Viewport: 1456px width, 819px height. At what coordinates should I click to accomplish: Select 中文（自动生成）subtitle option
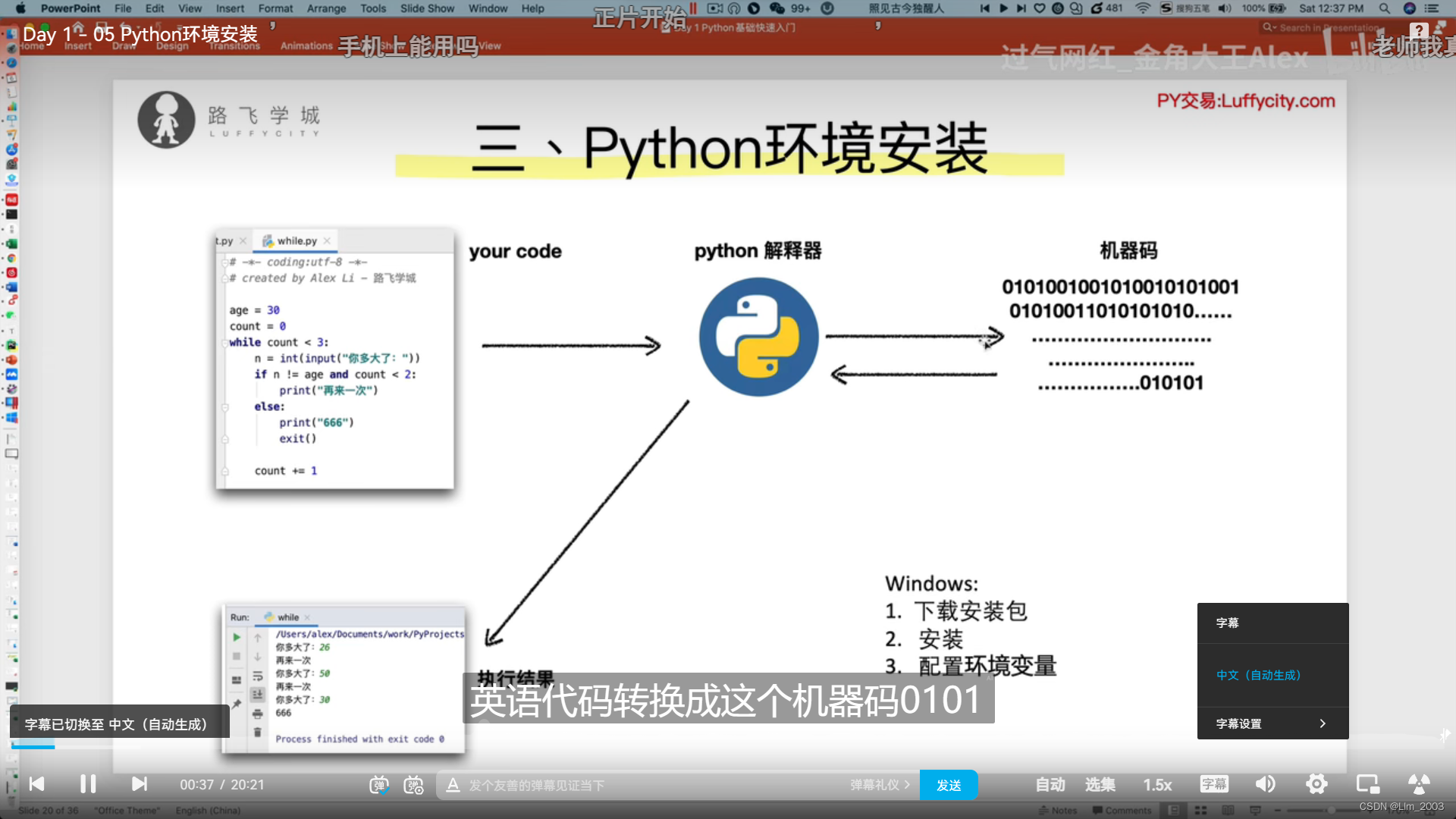(1259, 675)
